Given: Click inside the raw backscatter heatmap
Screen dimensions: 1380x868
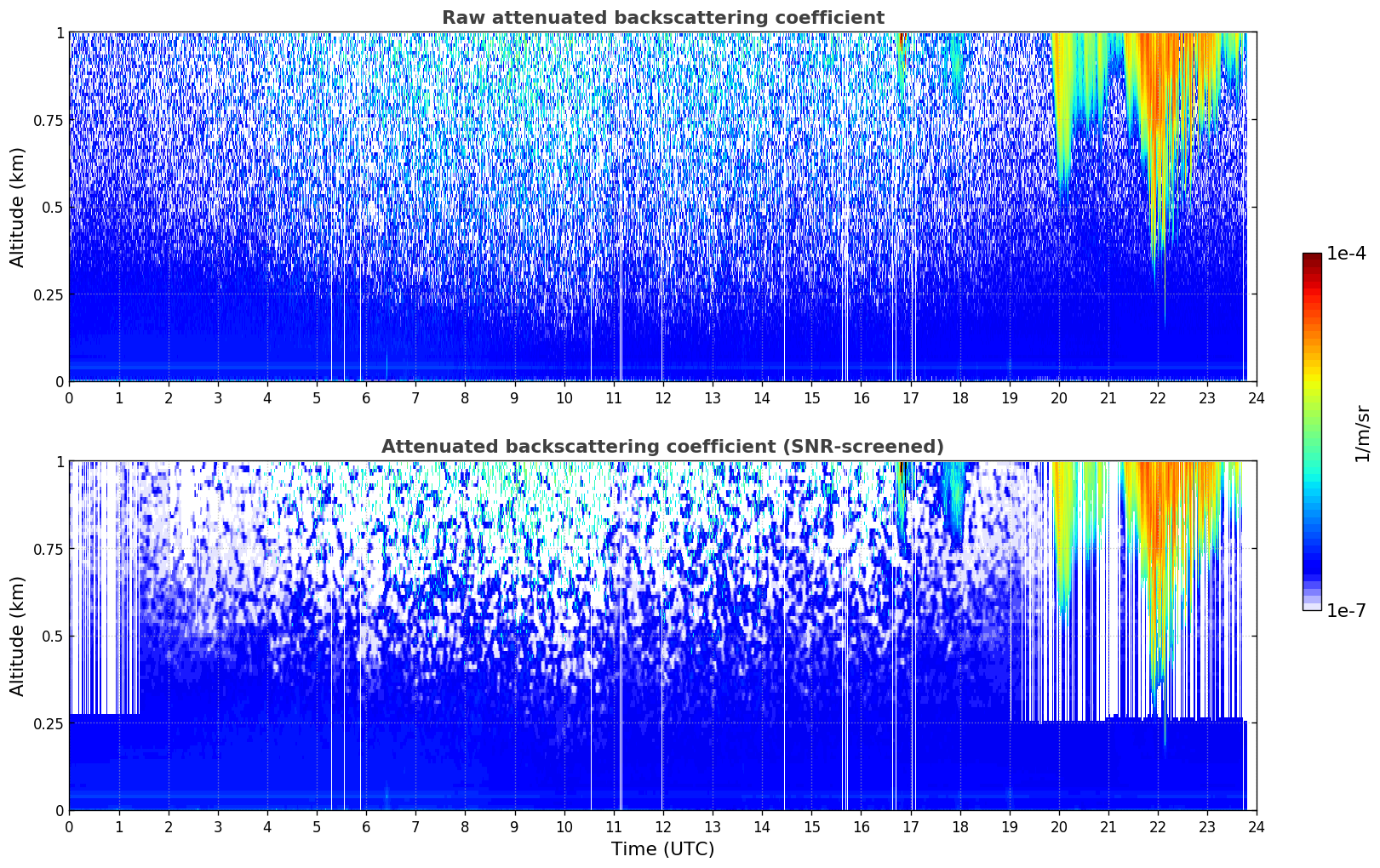Looking at the screenshot, I should click(662, 207).
